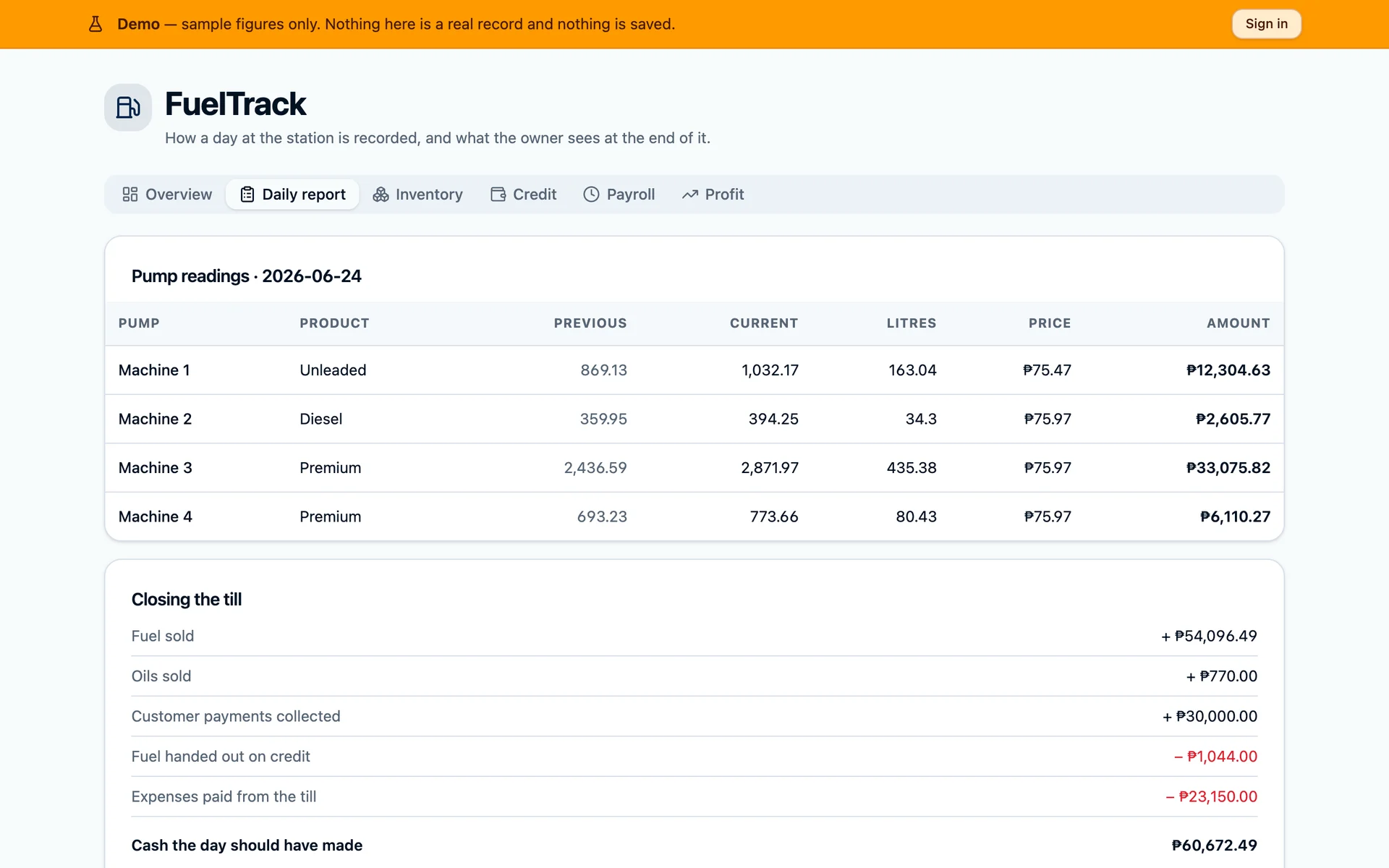
Task: Click the Profit trending arrow icon
Action: point(690,195)
